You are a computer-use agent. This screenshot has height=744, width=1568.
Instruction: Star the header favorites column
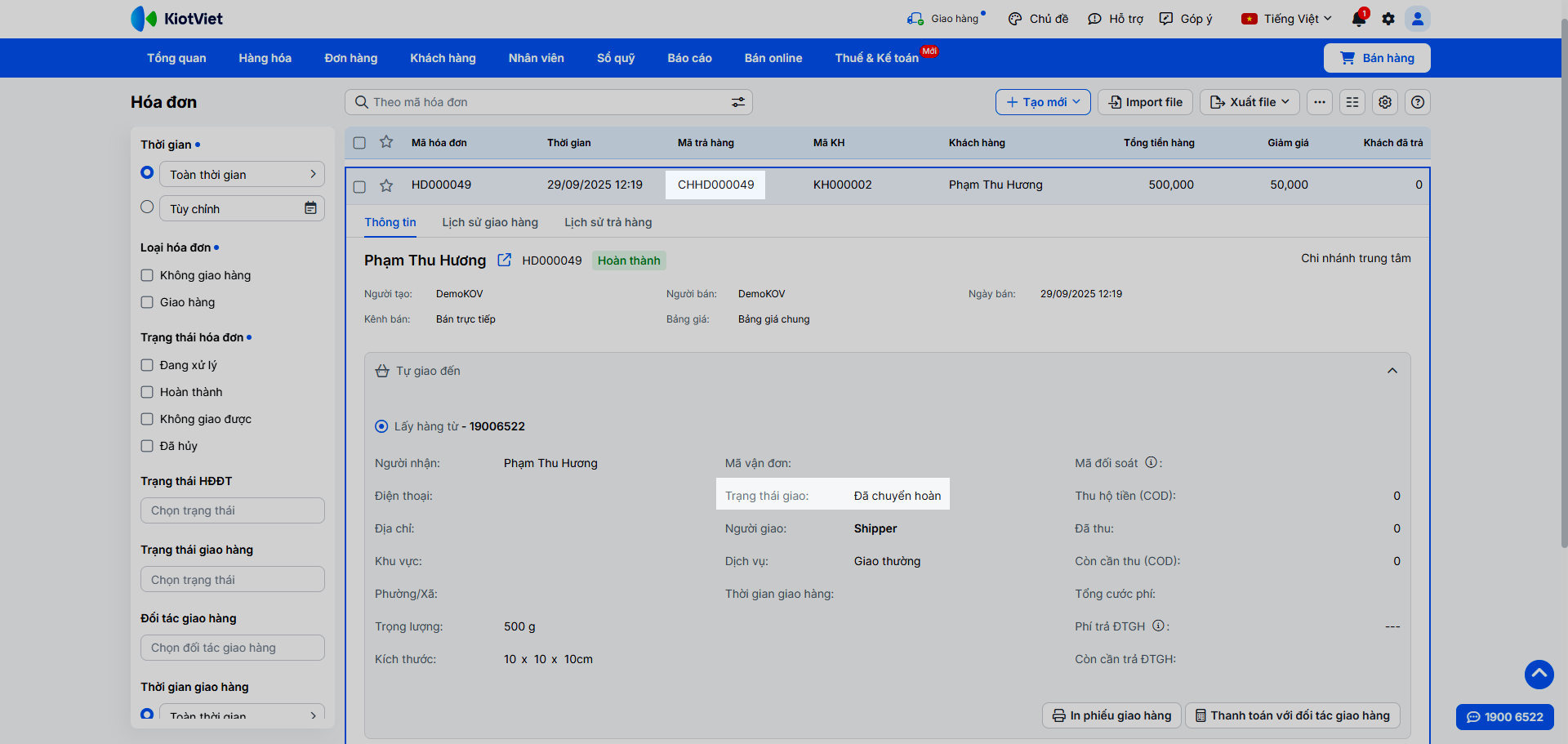coord(386,142)
